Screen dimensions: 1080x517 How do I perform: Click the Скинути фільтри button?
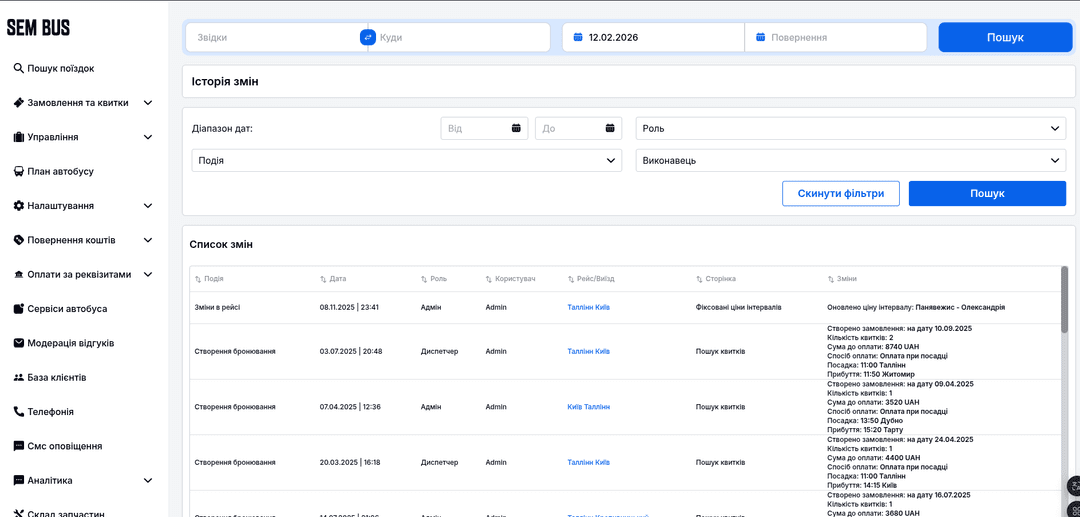coord(840,193)
